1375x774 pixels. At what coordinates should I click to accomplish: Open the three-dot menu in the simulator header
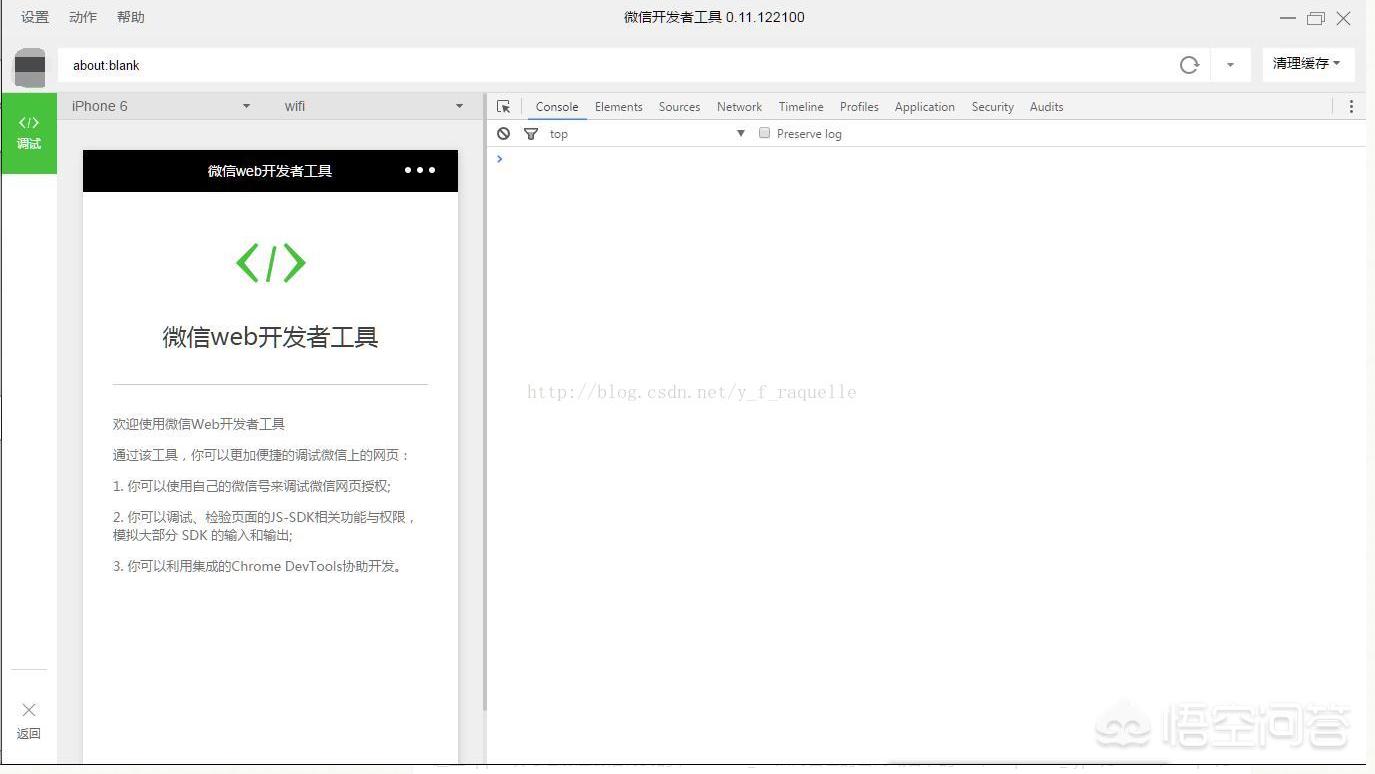point(420,170)
